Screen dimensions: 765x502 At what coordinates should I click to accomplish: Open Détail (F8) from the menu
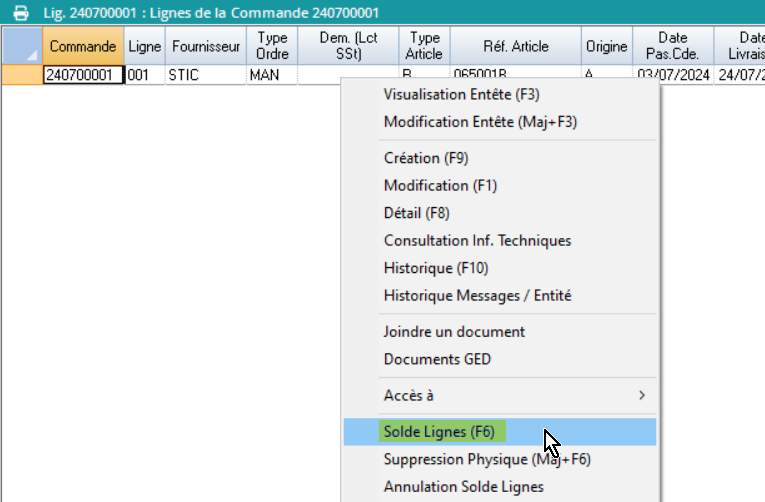(417, 212)
